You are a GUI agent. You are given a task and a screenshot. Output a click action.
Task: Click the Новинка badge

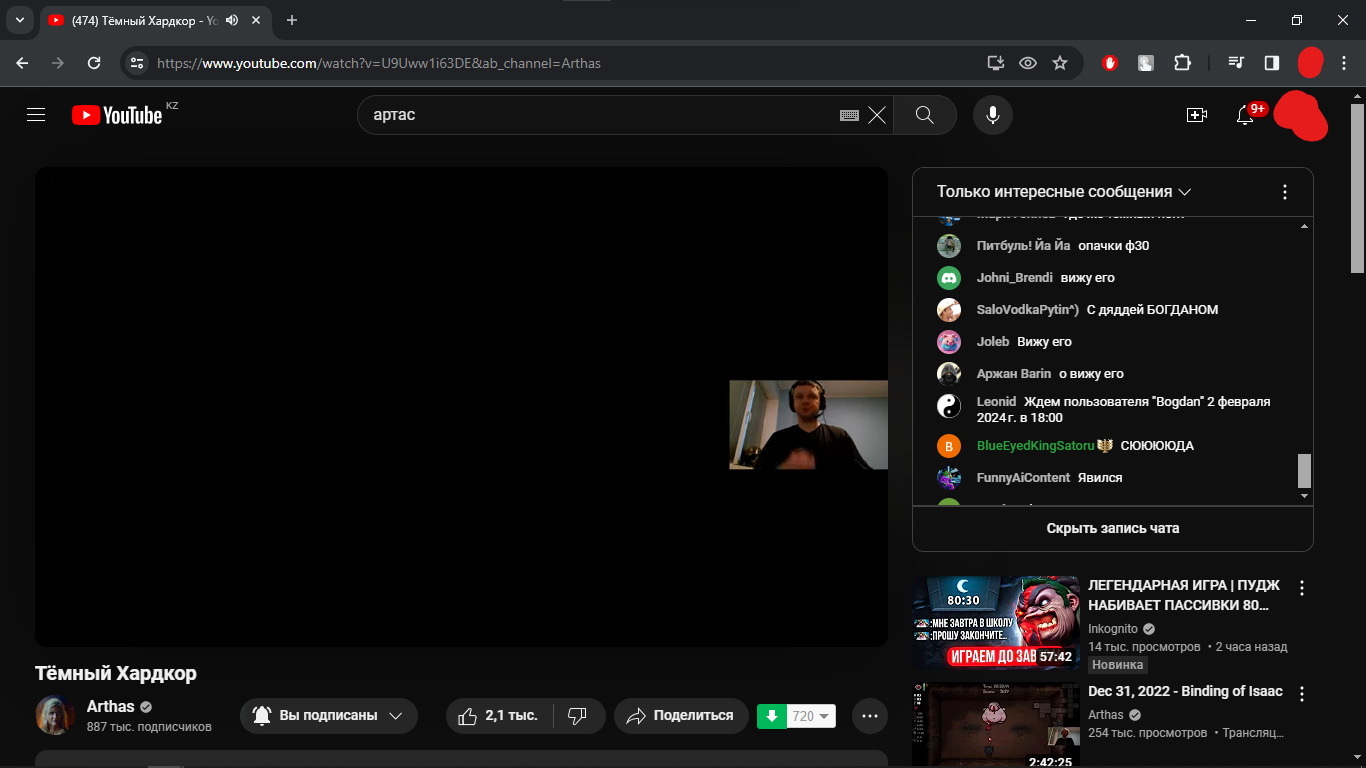(1117, 665)
